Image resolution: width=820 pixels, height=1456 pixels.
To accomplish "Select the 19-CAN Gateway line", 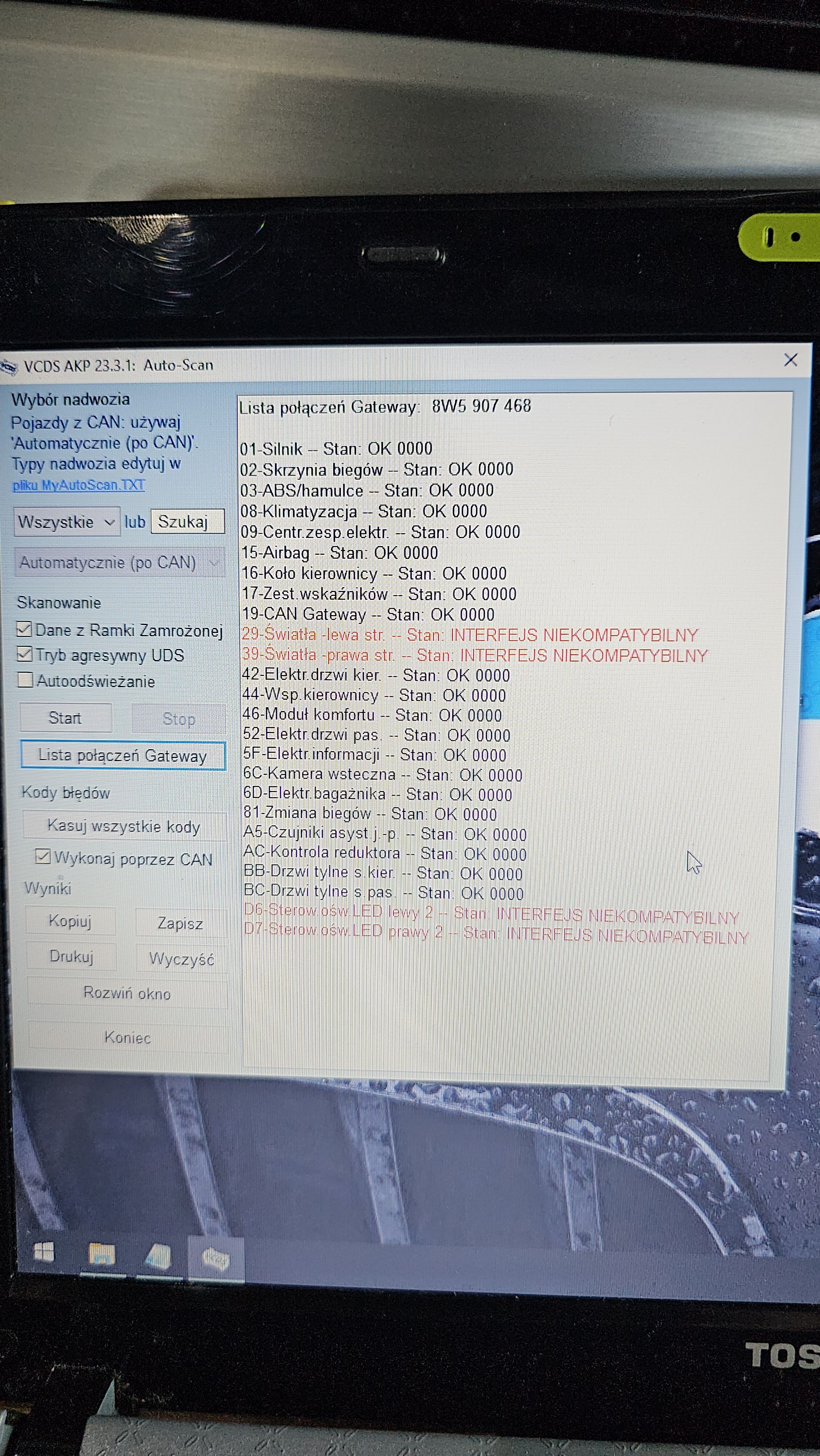I will (x=368, y=614).
